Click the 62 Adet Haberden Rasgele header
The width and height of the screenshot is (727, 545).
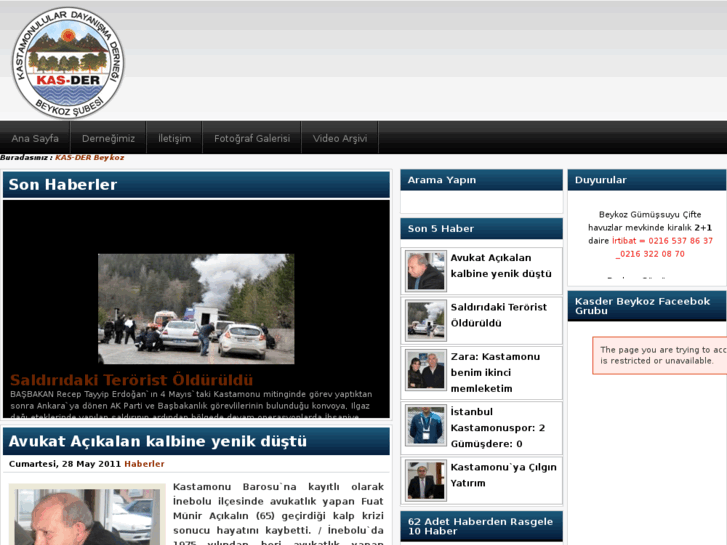click(x=481, y=526)
